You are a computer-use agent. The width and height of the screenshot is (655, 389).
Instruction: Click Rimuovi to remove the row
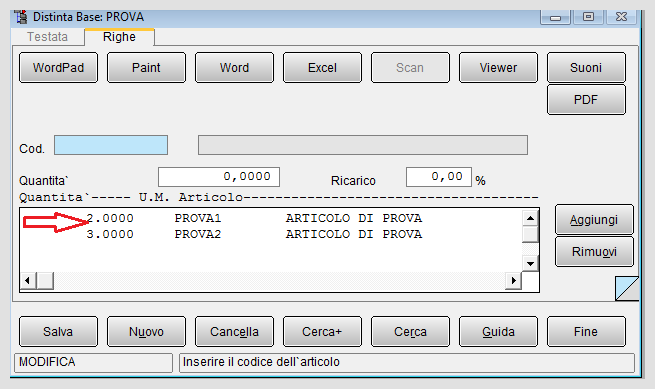(594, 252)
